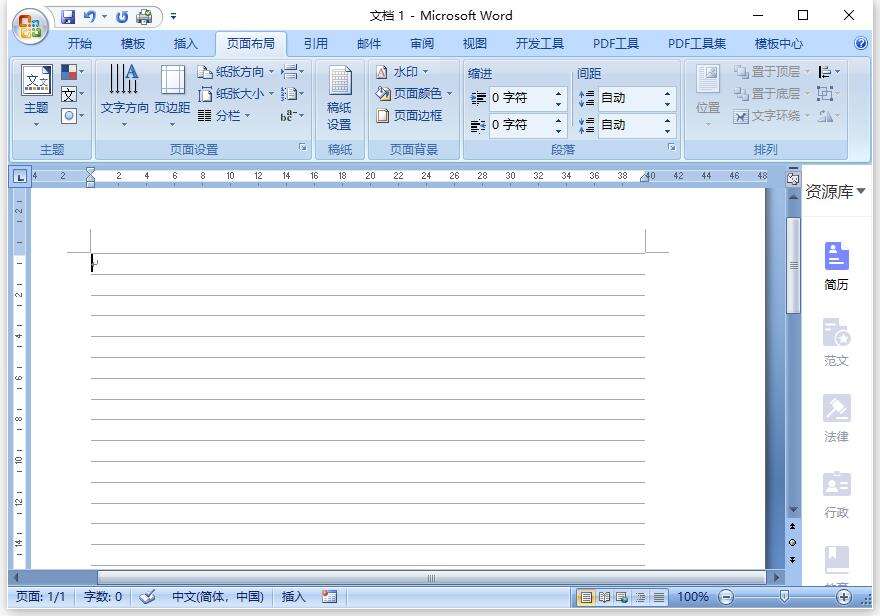Choose 纸张大小 paper size

235,94
